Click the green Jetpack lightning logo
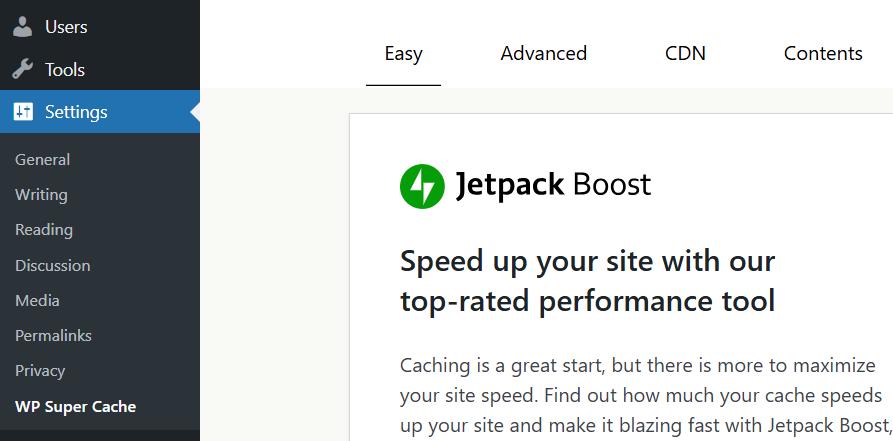 pyautogui.click(x=422, y=186)
